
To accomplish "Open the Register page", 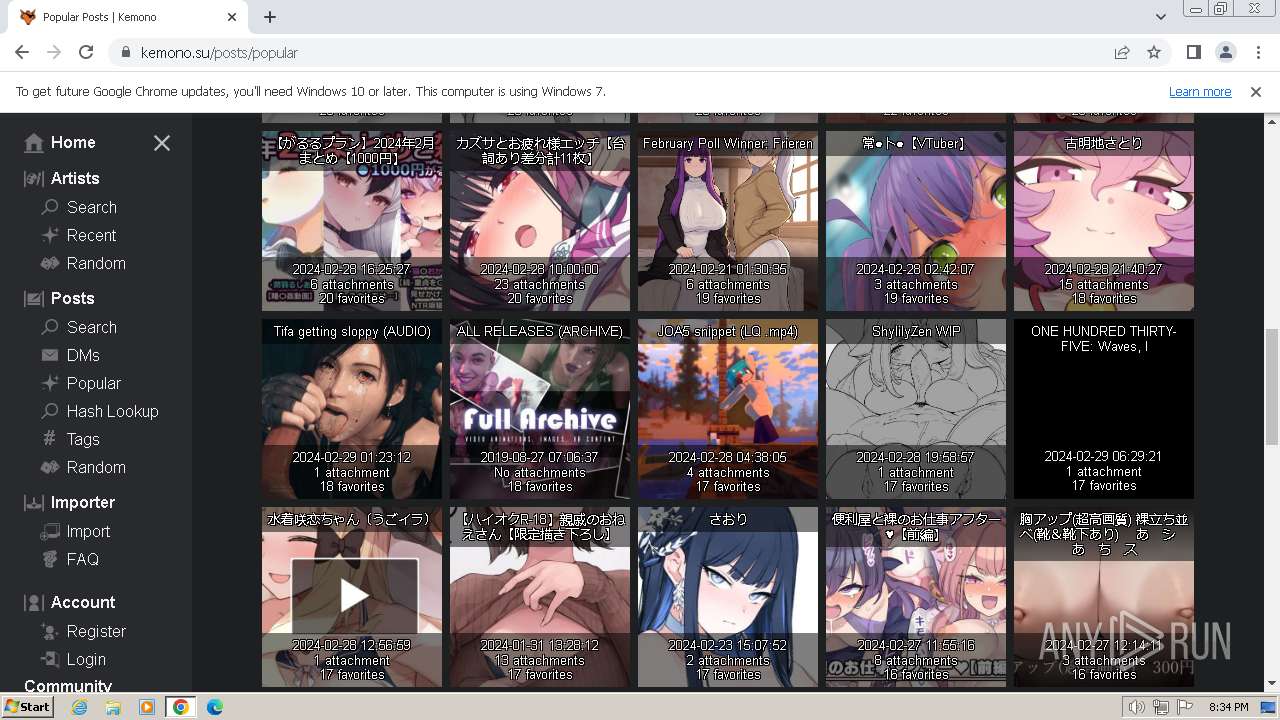I will click(x=83, y=631).
